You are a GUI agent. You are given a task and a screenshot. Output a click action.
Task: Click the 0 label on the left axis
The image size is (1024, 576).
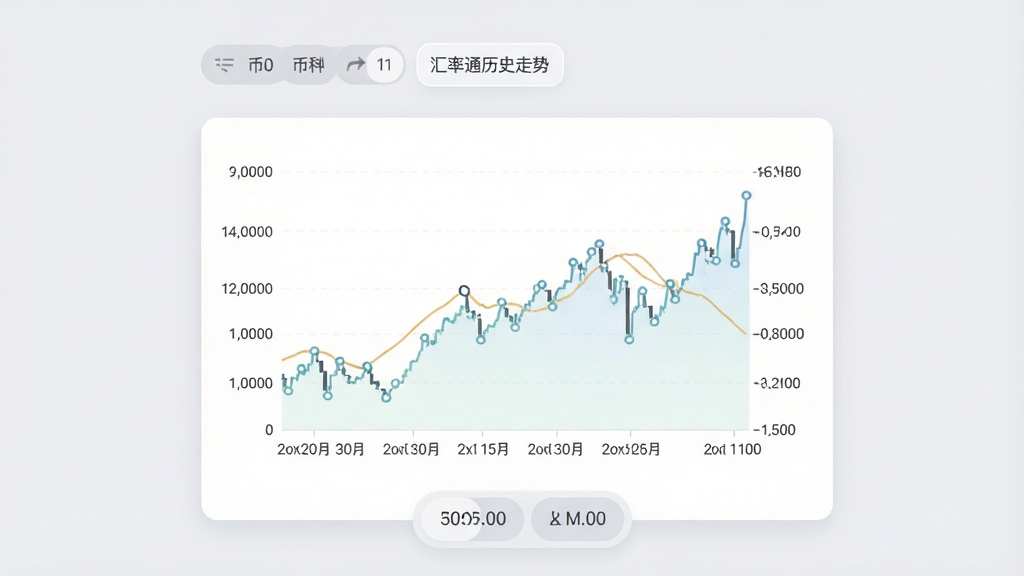click(x=269, y=430)
